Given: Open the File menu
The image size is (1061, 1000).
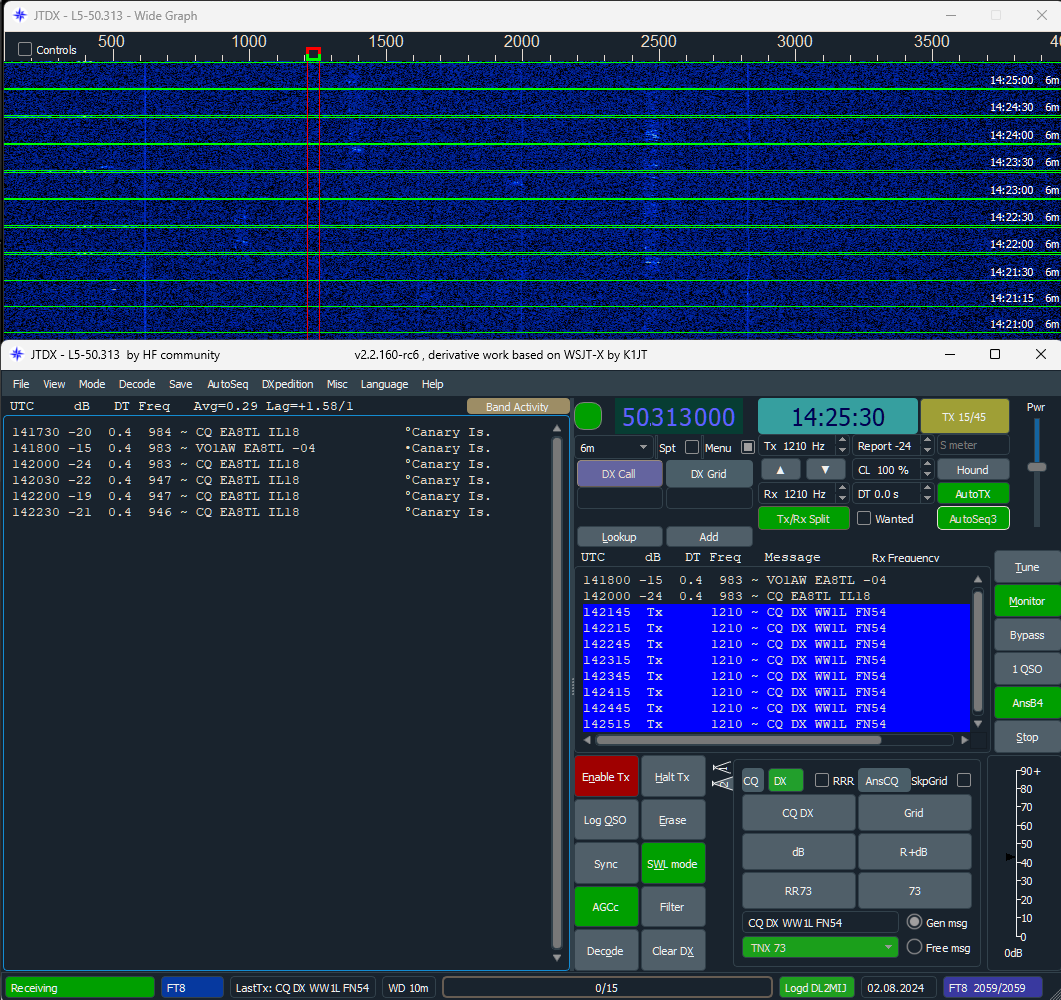Looking at the screenshot, I should [21, 384].
